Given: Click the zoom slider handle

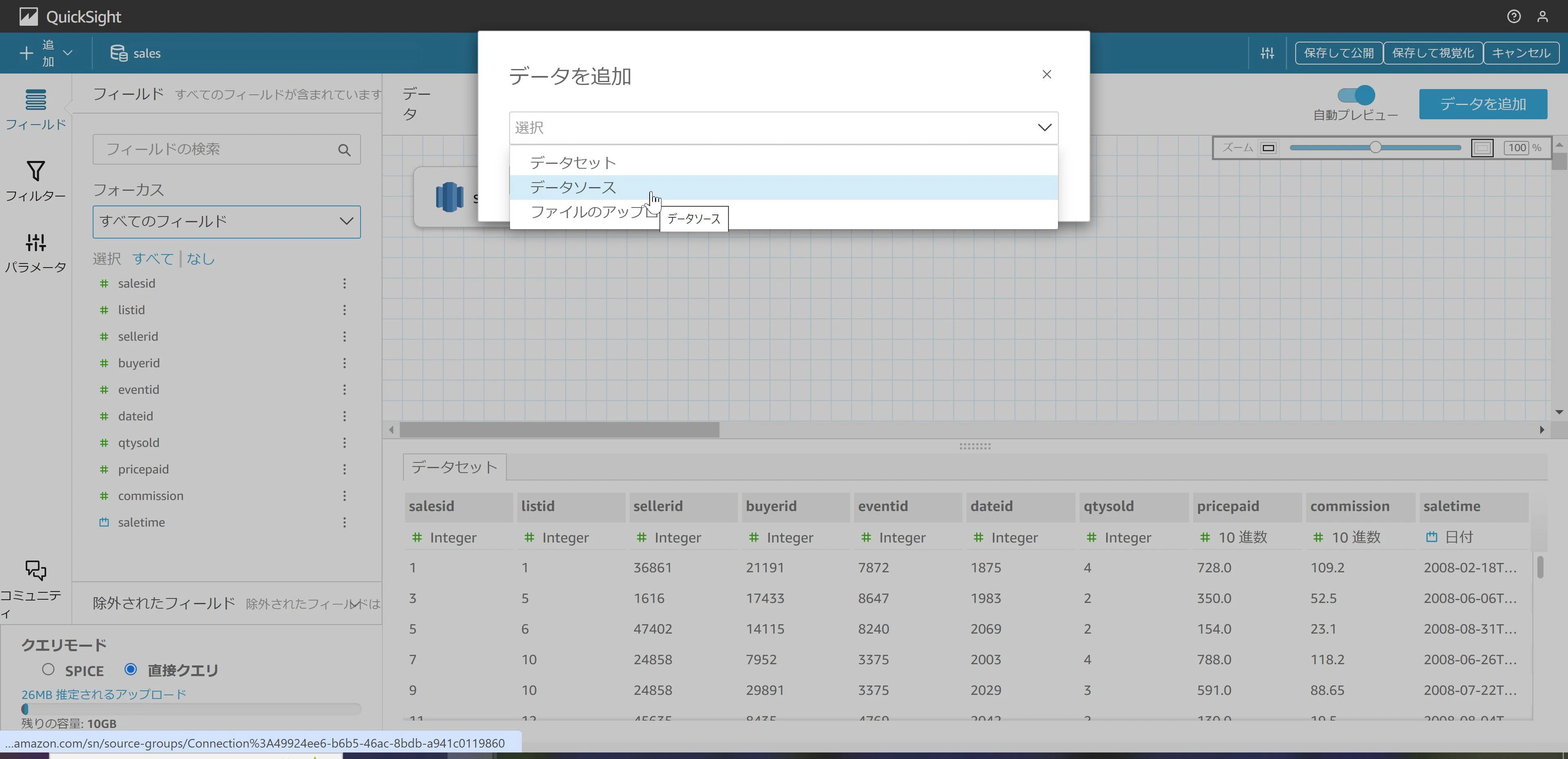Looking at the screenshot, I should (x=1376, y=147).
